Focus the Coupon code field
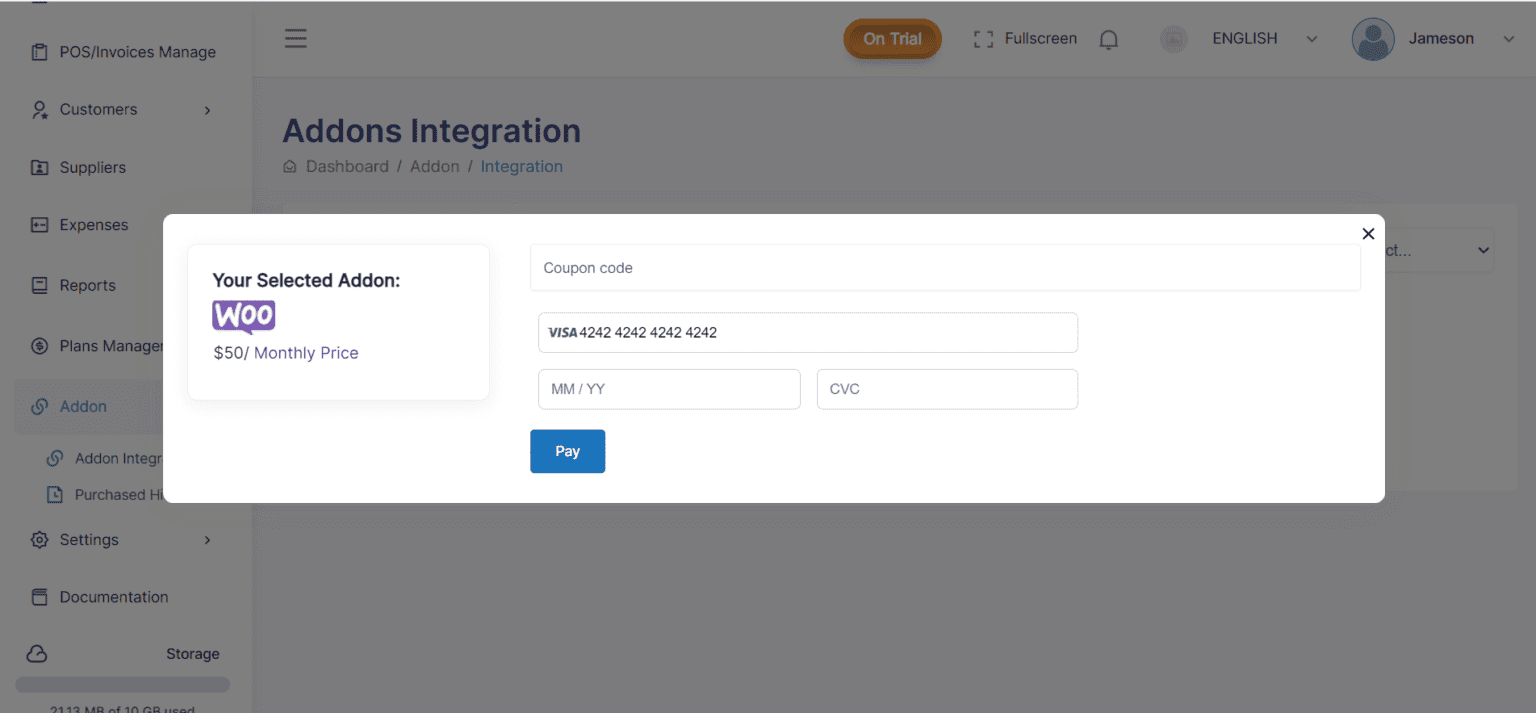This screenshot has height=713, width=1536. [945, 268]
